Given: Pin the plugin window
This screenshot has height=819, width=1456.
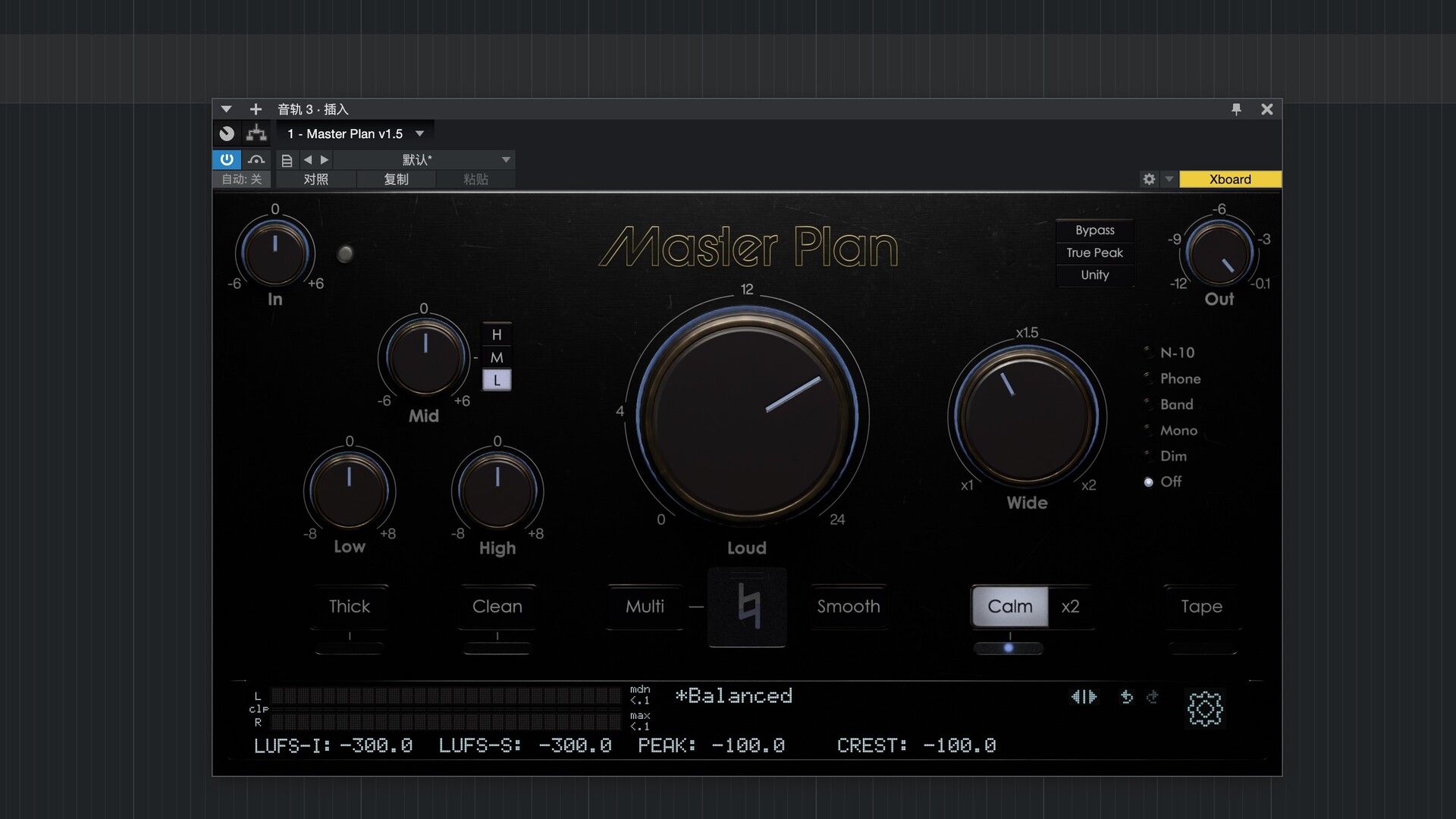Looking at the screenshot, I should 1236,109.
